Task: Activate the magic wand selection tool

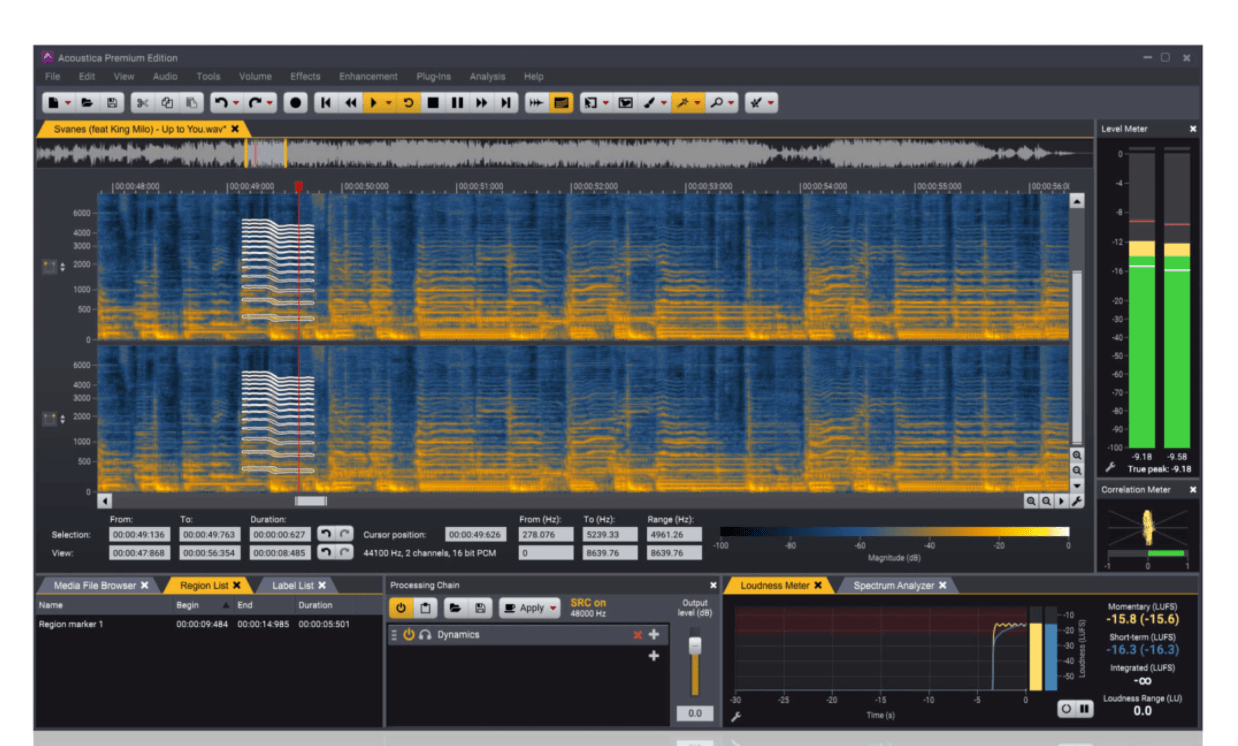Action: 683,102
